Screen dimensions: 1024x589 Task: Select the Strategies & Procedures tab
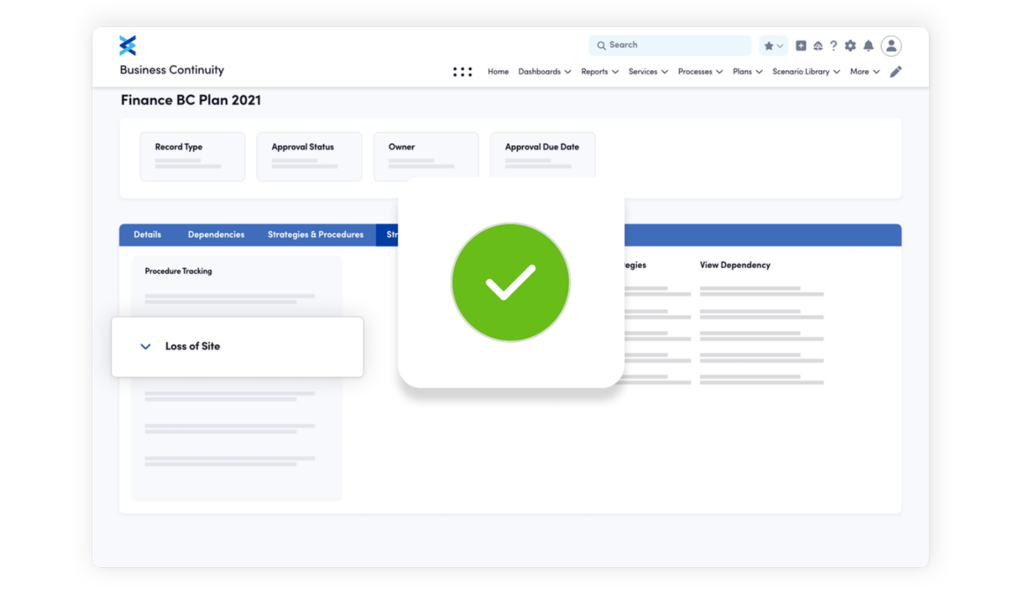[315, 235]
